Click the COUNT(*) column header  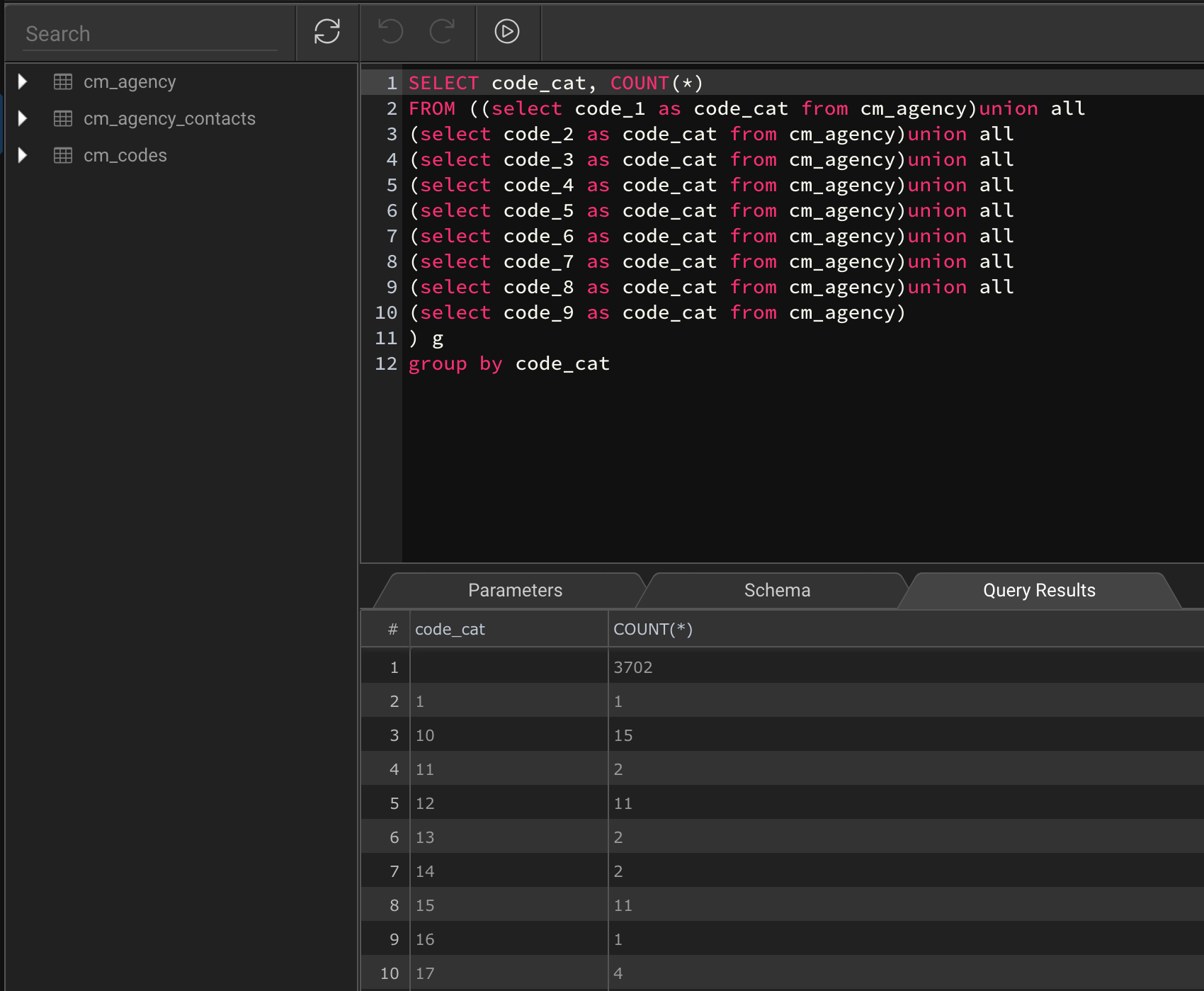(653, 628)
